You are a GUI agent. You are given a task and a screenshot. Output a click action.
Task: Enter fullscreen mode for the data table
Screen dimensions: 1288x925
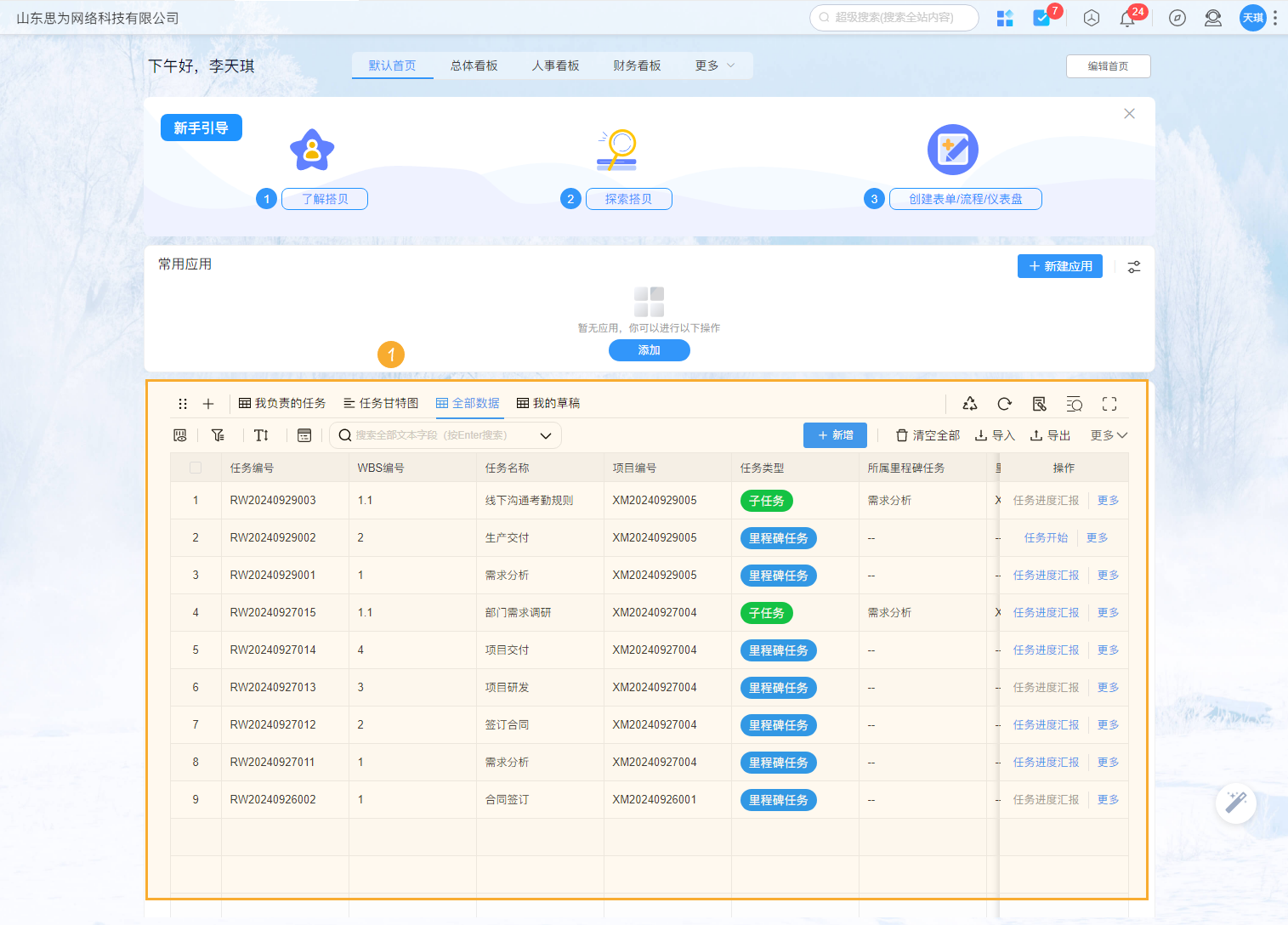(1109, 404)
